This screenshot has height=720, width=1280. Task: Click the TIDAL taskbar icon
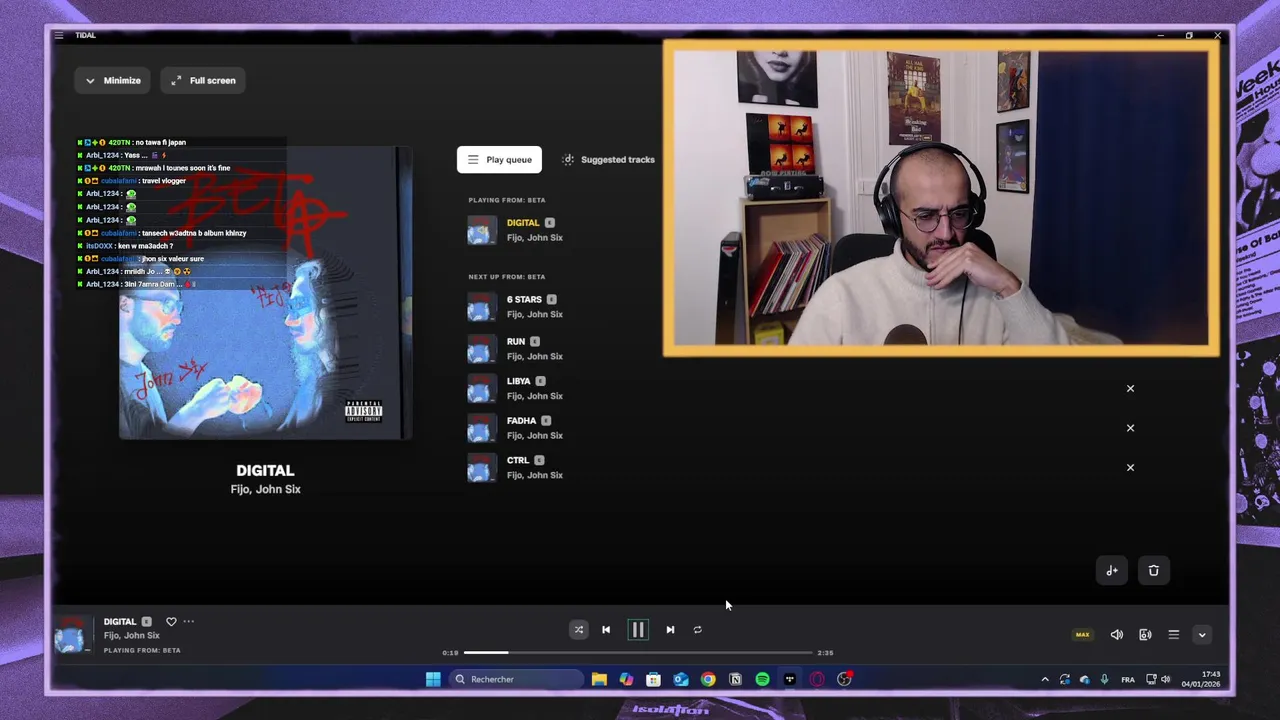(x=790, y=679)
